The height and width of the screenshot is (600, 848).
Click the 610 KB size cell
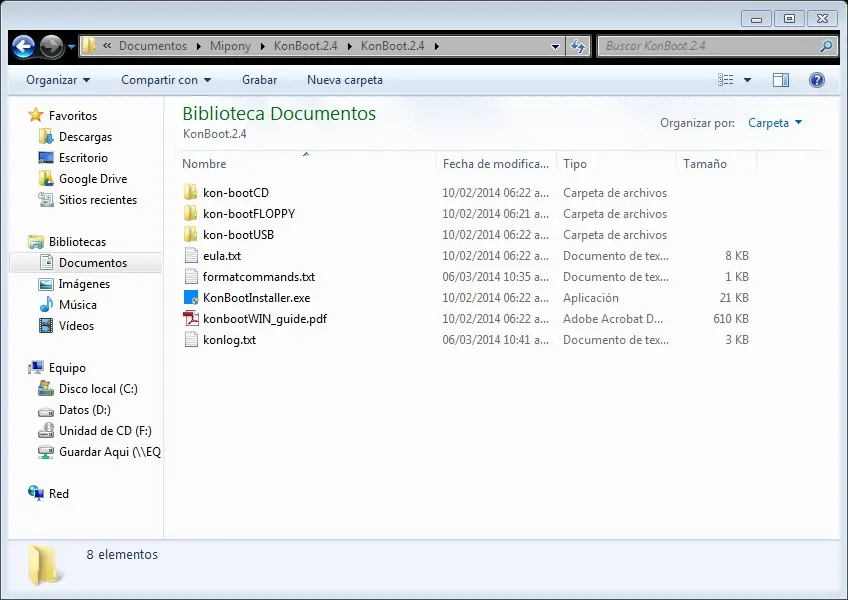731,319
